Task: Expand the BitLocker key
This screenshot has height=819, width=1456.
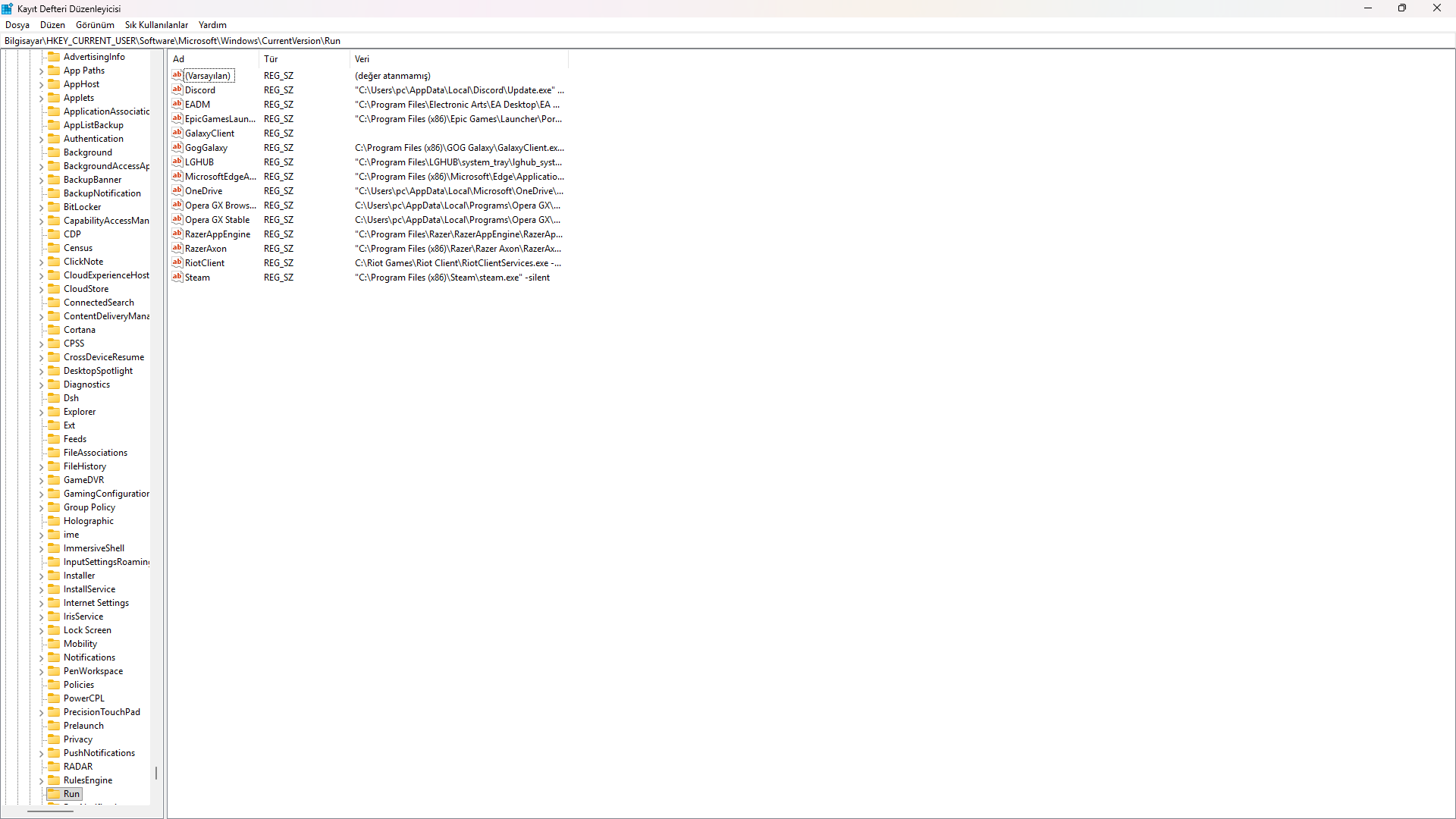Action: 41,207
